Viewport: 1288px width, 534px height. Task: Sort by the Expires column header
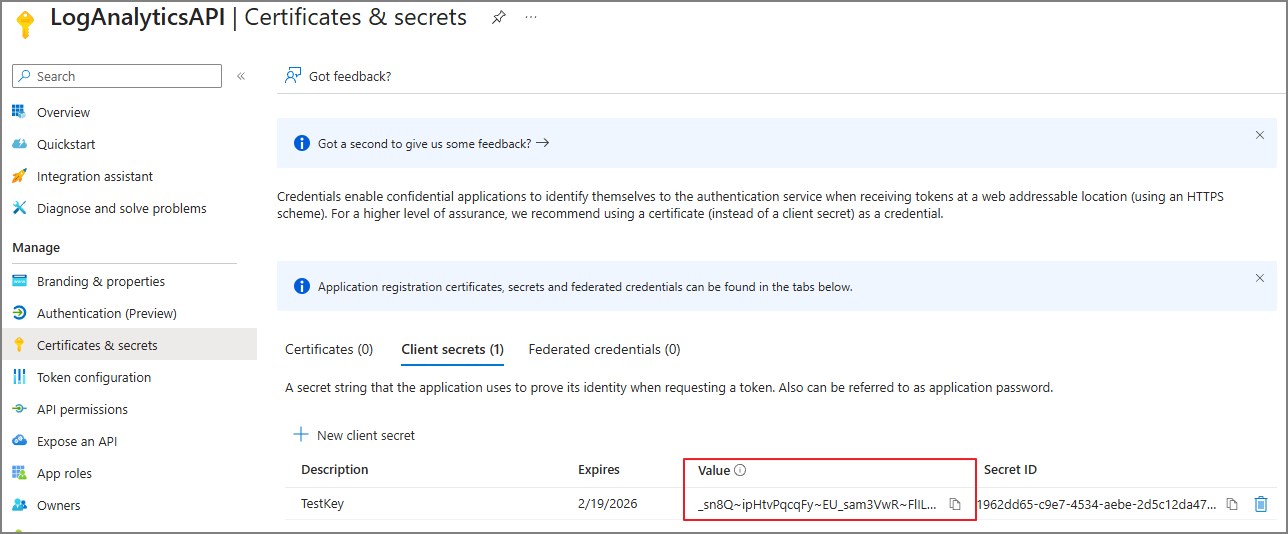pyautogui.click(x=599, y=469)
